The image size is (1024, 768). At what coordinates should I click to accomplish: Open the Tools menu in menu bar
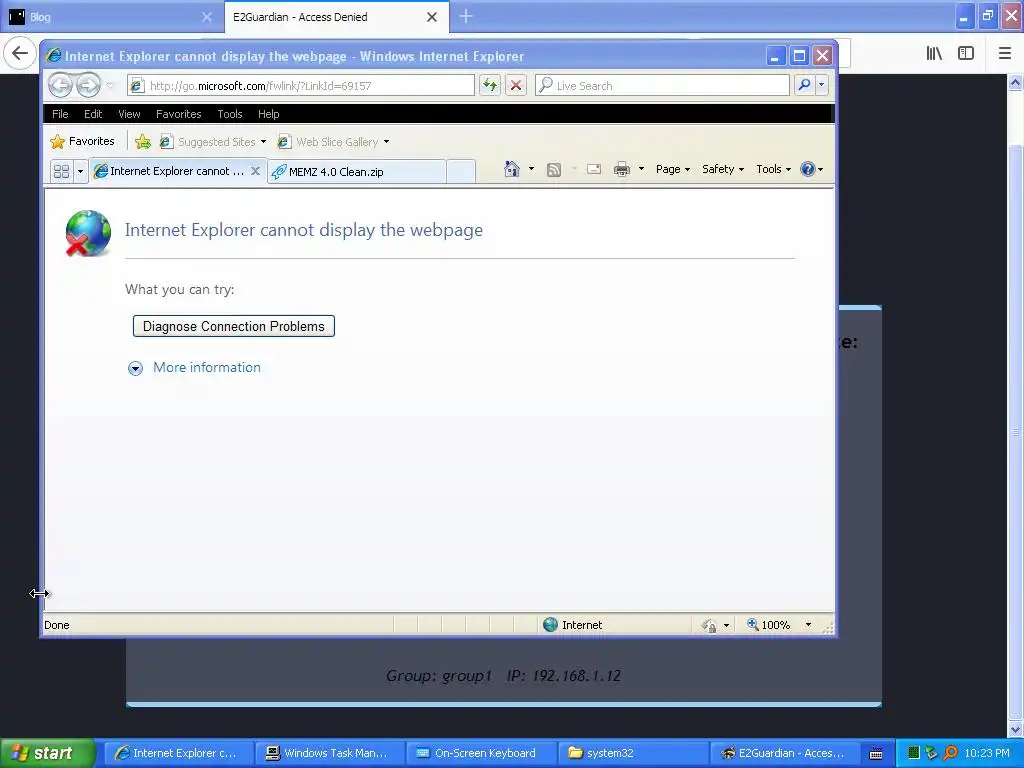[x=230, y=114]
